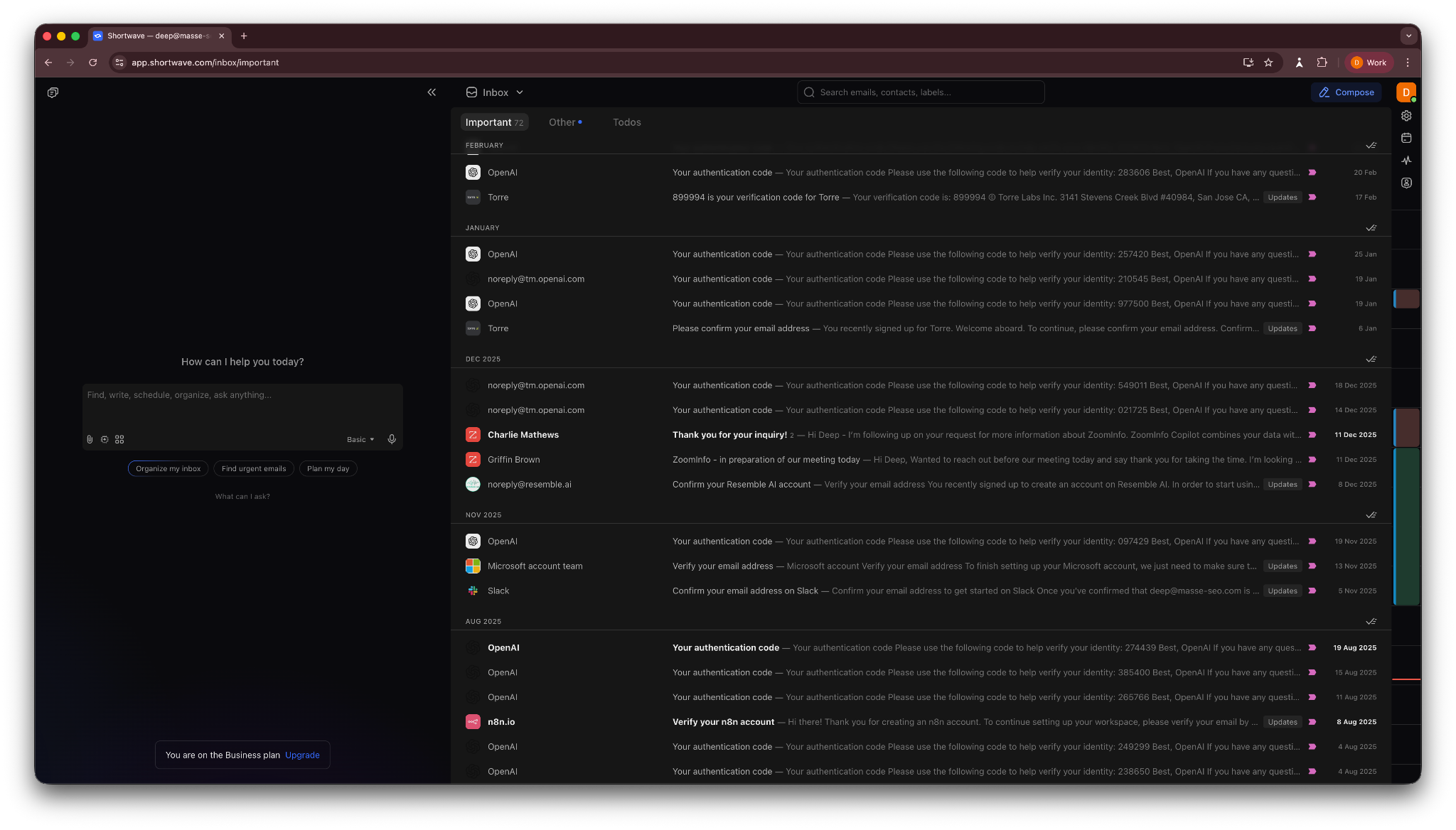
Task: Toggle the pink importance marker on OpenAI 25 Jan email
Action: pyautogui.click(x=1312, y=254)
